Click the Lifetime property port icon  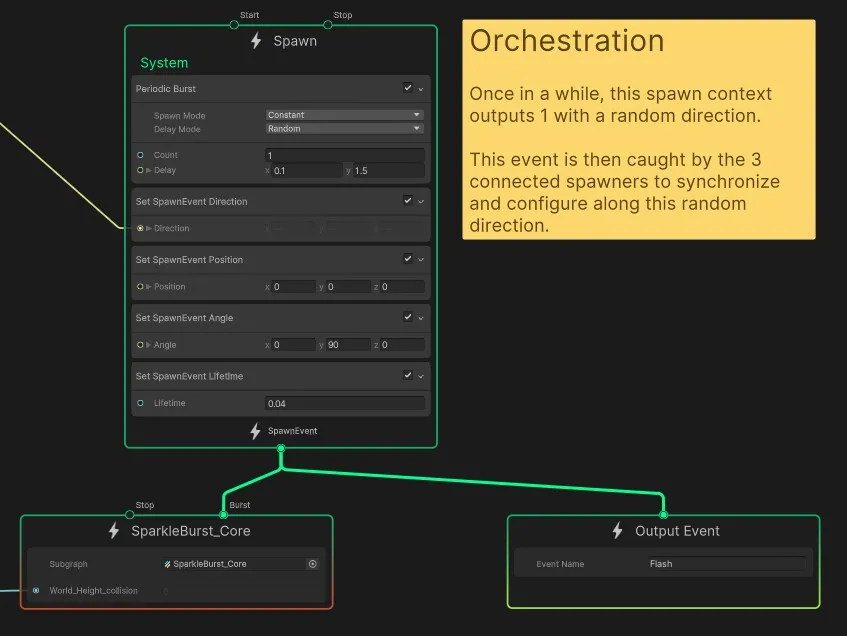coord(140,403)
